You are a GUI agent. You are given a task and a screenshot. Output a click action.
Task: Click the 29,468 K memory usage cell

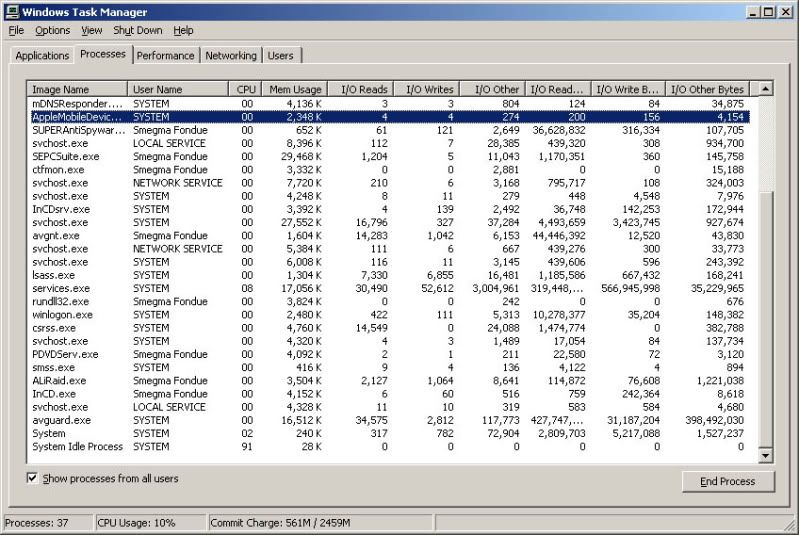coord(301,156)
